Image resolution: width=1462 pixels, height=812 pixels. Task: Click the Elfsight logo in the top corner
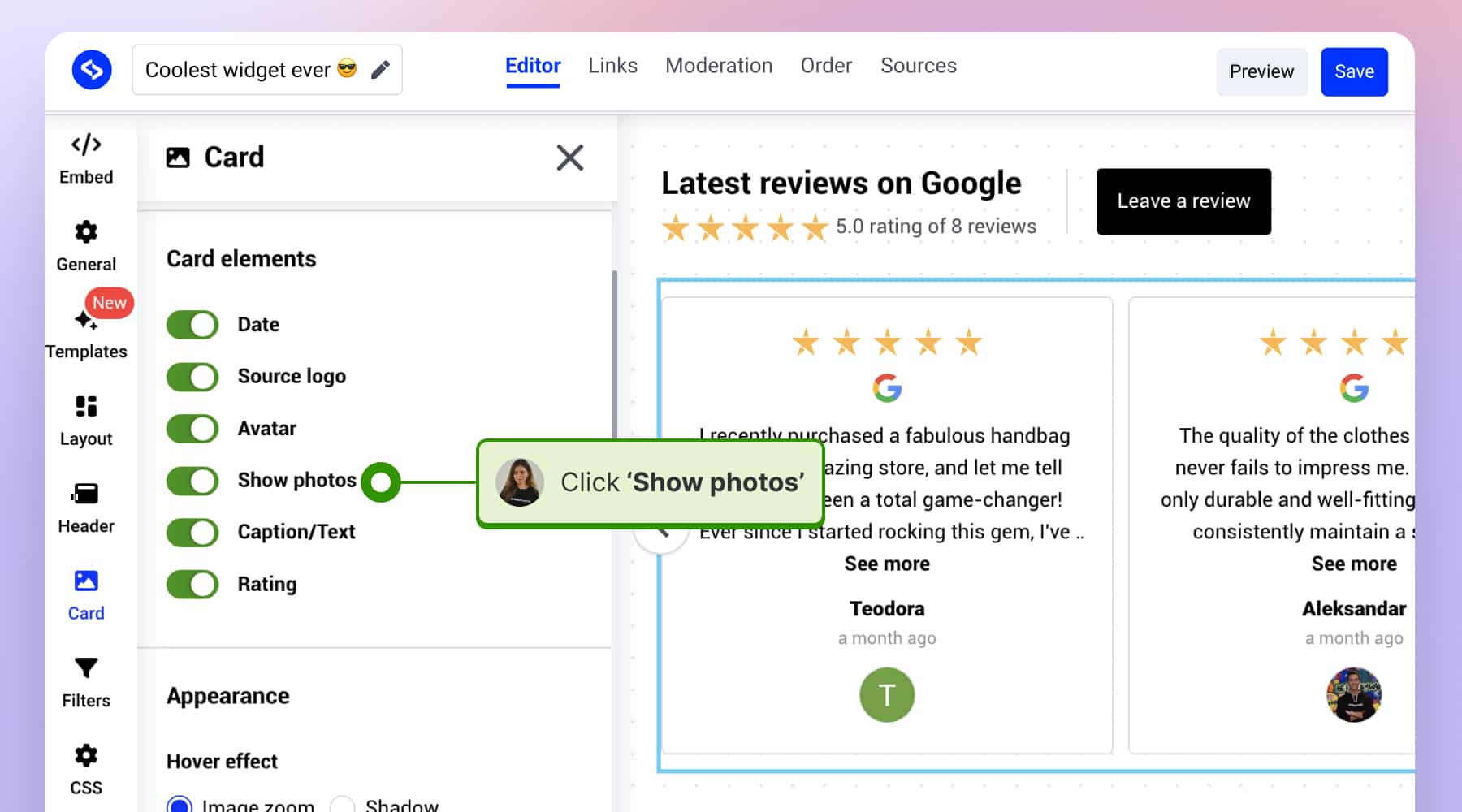(91, 70)
